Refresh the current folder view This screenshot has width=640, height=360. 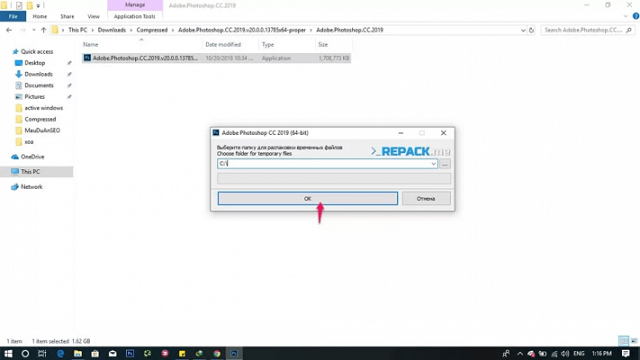(531, 30)
